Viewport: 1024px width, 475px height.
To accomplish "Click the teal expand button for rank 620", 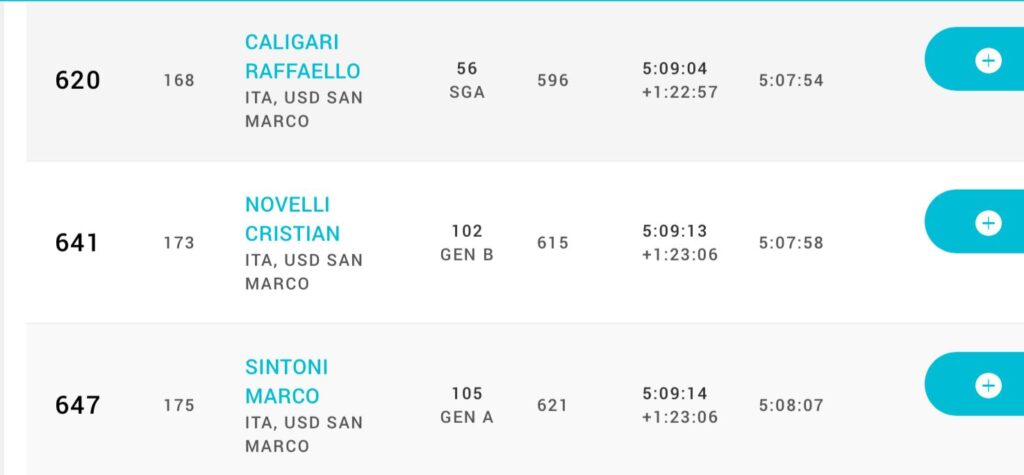I will click(x=974, y=59).
